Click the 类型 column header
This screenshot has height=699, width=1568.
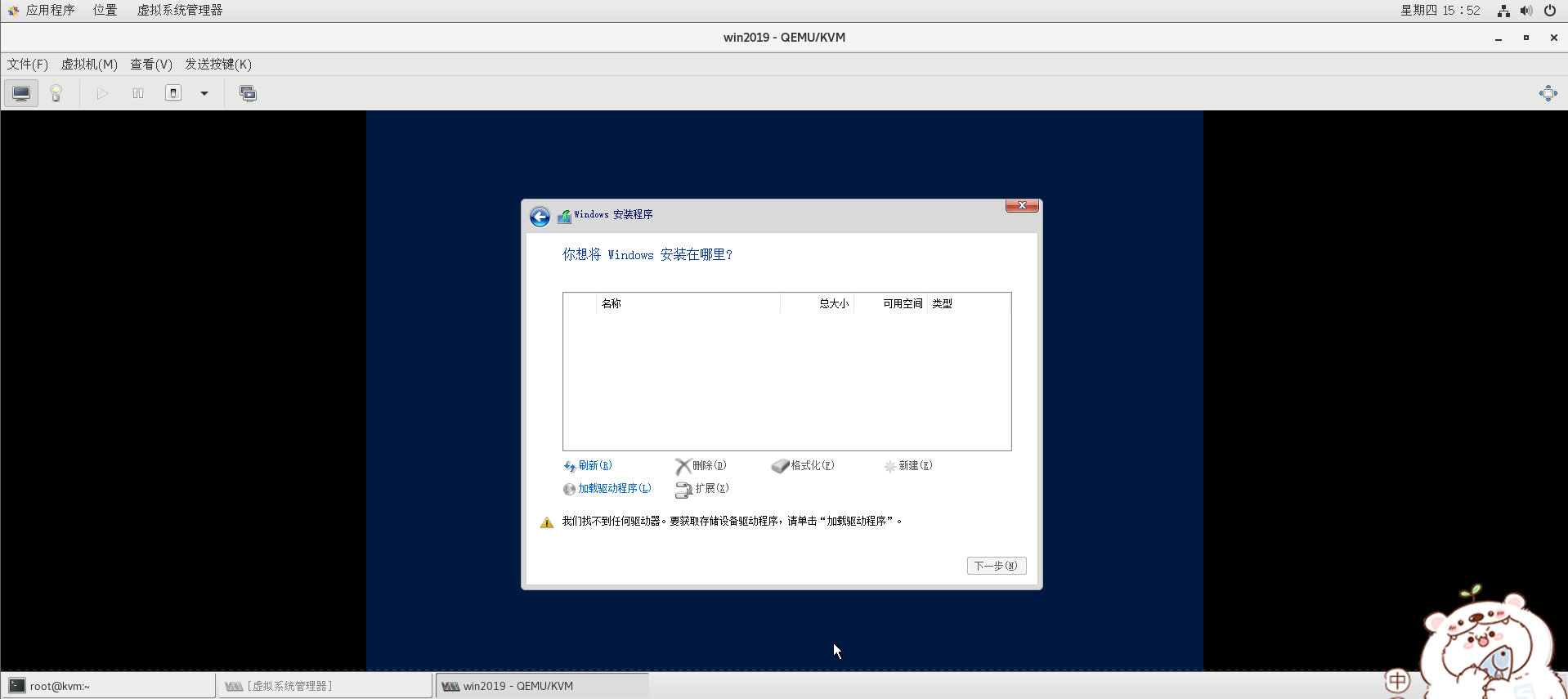(969, 303)
